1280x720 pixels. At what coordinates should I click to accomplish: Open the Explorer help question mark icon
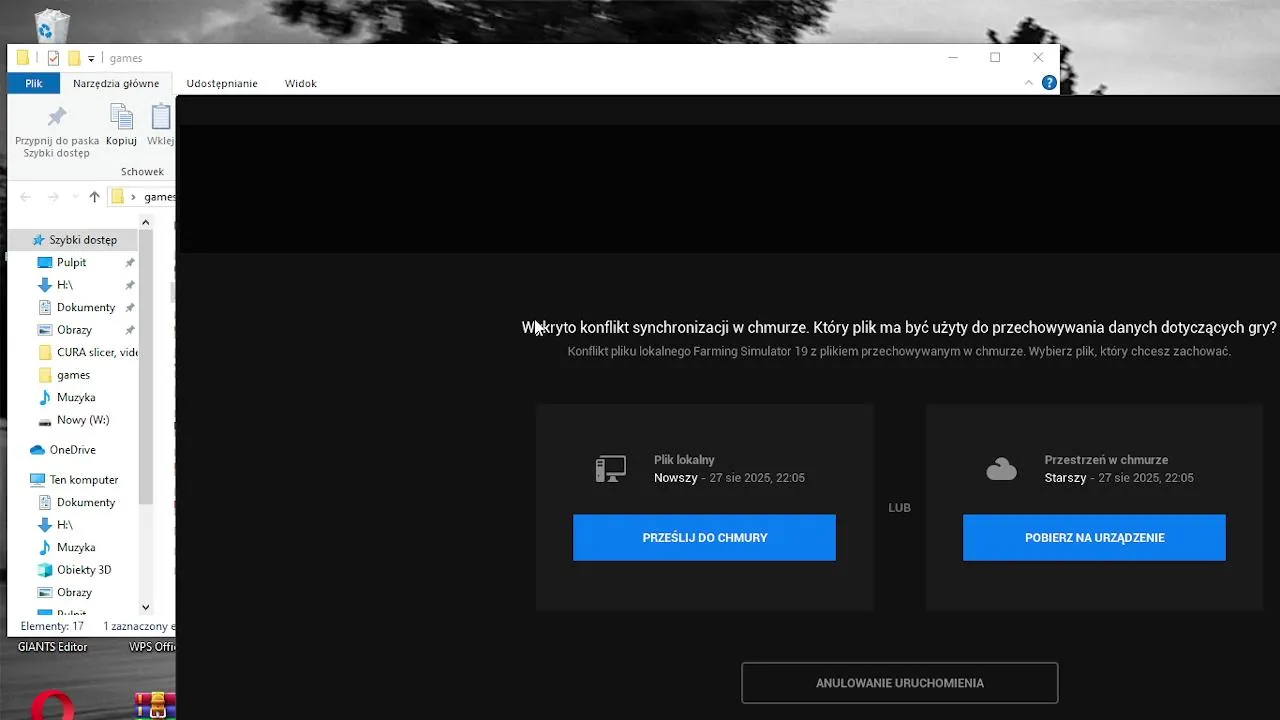click(1049, 83)
